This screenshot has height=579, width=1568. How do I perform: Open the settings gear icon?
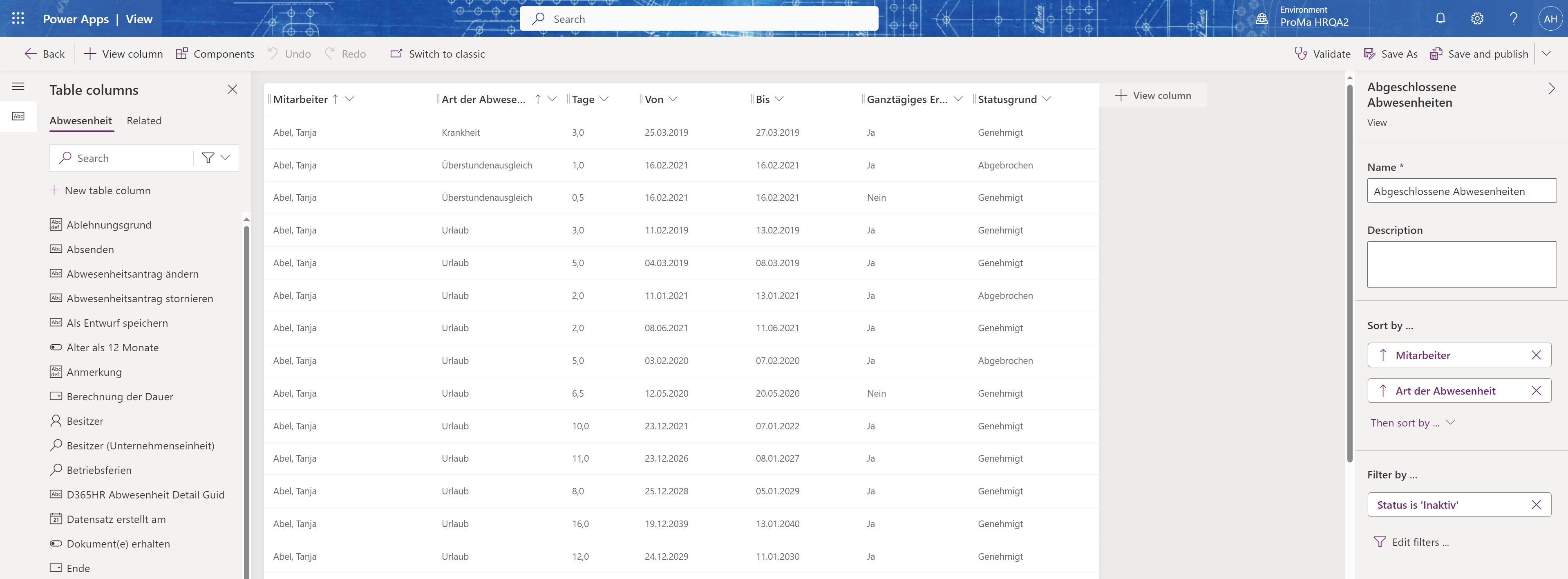coord(1477,18)
